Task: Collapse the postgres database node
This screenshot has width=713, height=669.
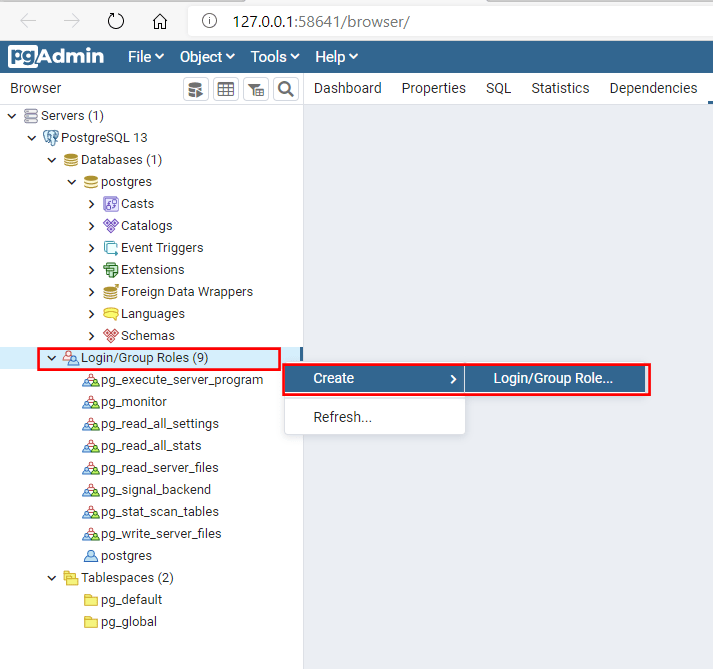Action: 72,182
